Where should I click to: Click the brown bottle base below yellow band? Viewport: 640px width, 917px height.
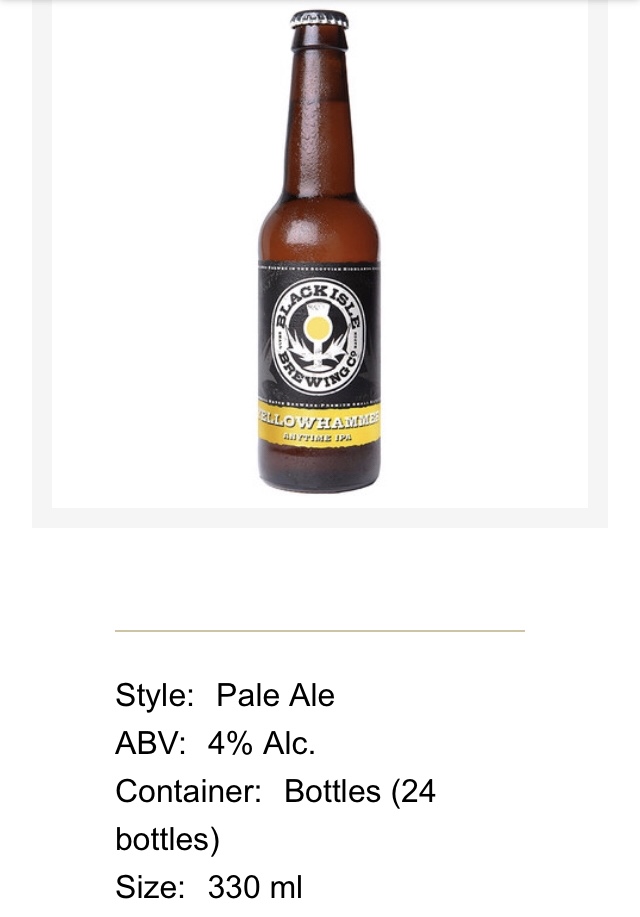coord(319,467)
